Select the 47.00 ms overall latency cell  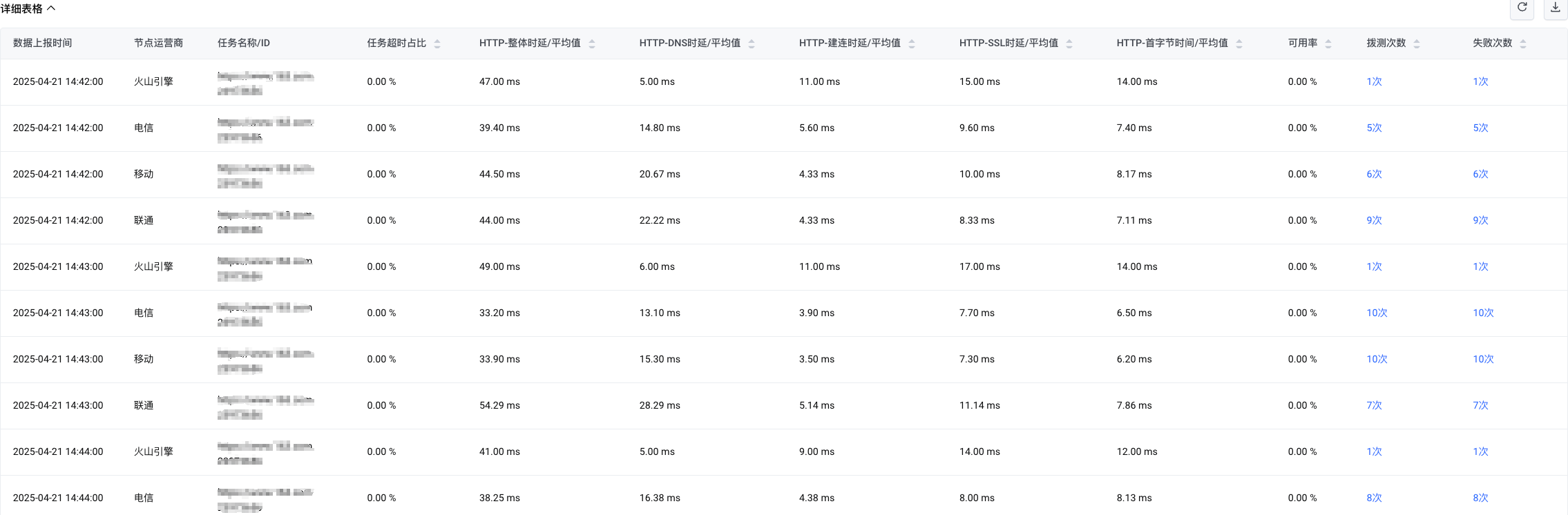[x=499, y=81]
